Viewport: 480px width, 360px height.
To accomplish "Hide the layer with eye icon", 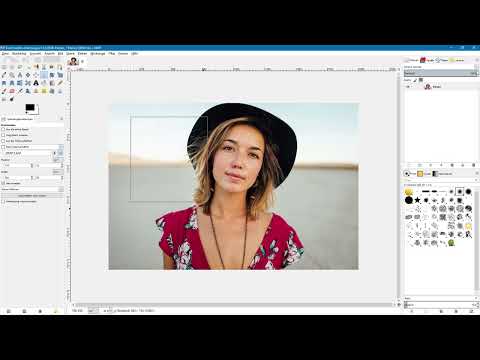I will tap(408, 87).
